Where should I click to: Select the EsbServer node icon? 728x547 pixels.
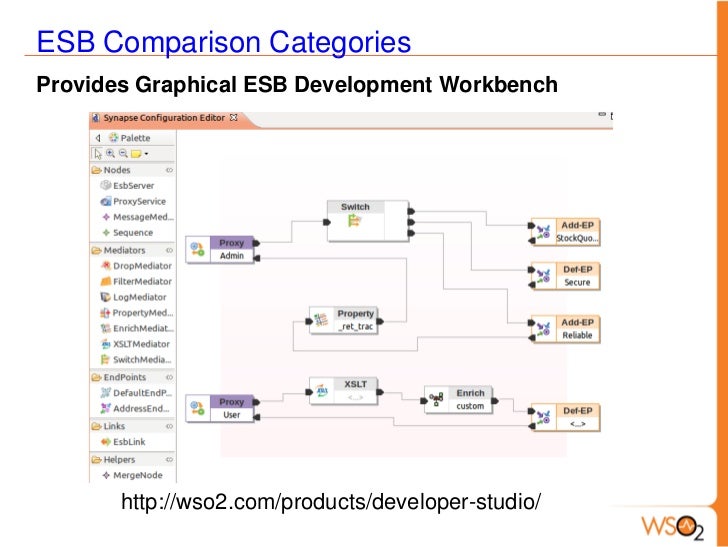click(106, 185)
